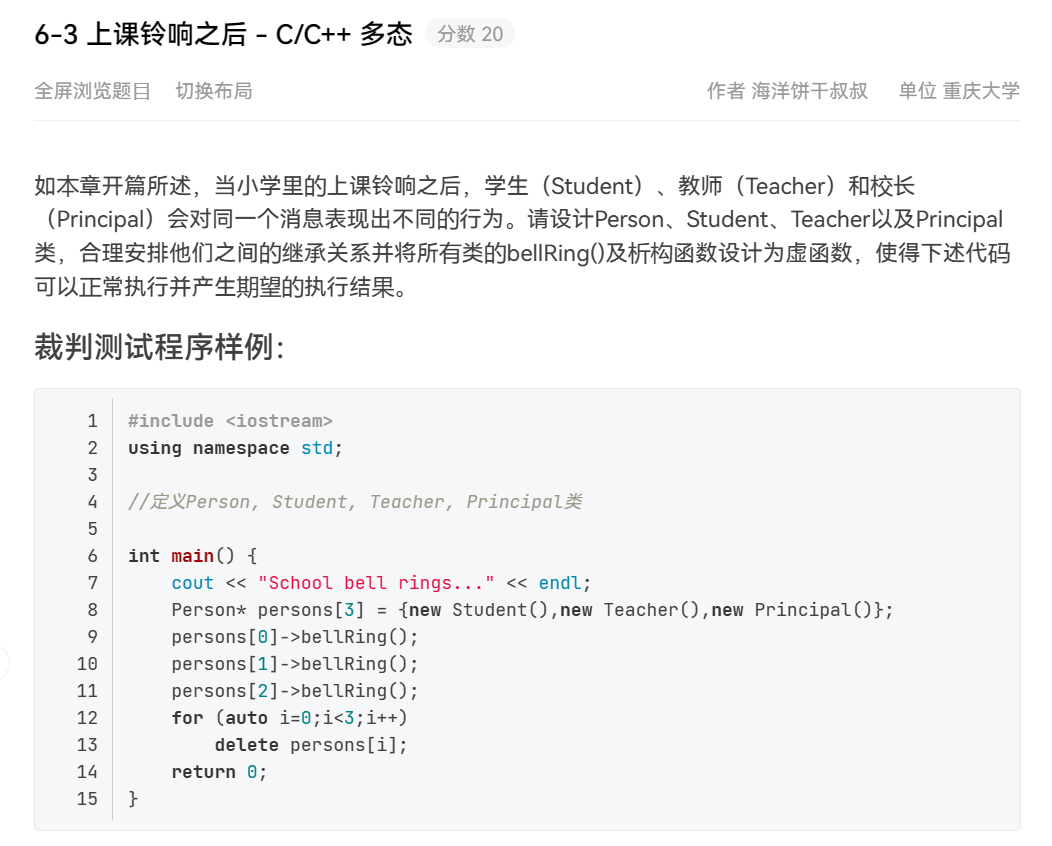Viewport: 1052px width, 846px height.
Task: Click the partially visible circular button at left edge
Action: tap(3, 662)
